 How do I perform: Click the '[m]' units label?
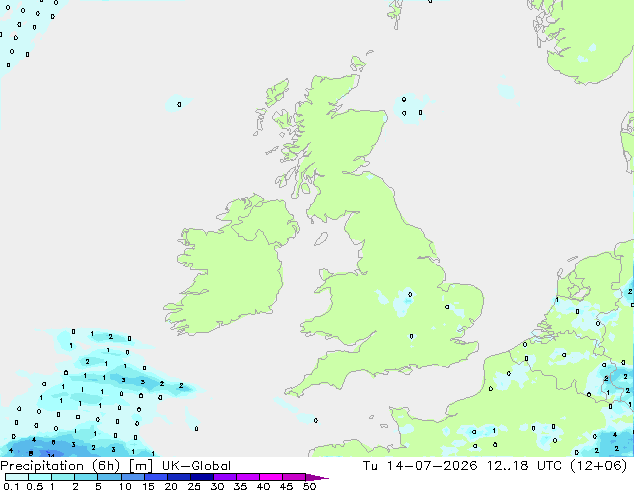coord(140,466)
